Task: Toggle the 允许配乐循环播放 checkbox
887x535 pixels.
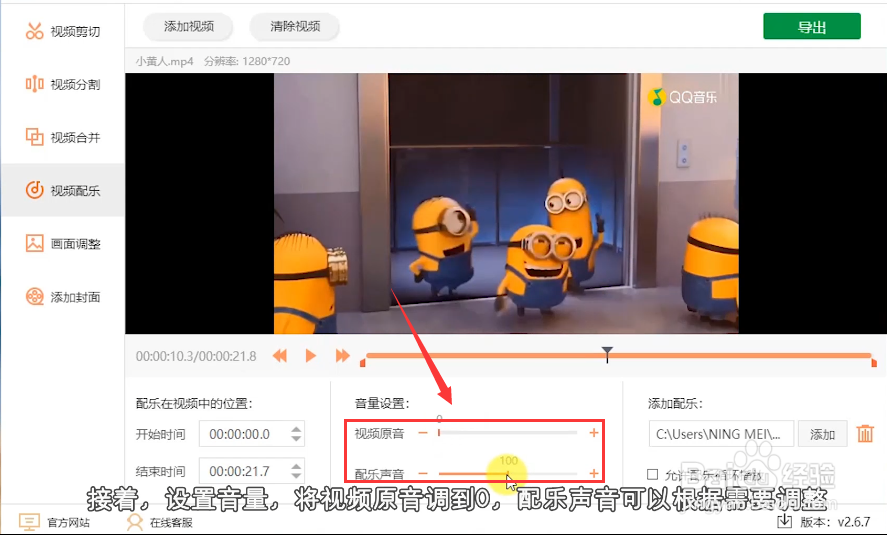Action: (x=652, y=474)
